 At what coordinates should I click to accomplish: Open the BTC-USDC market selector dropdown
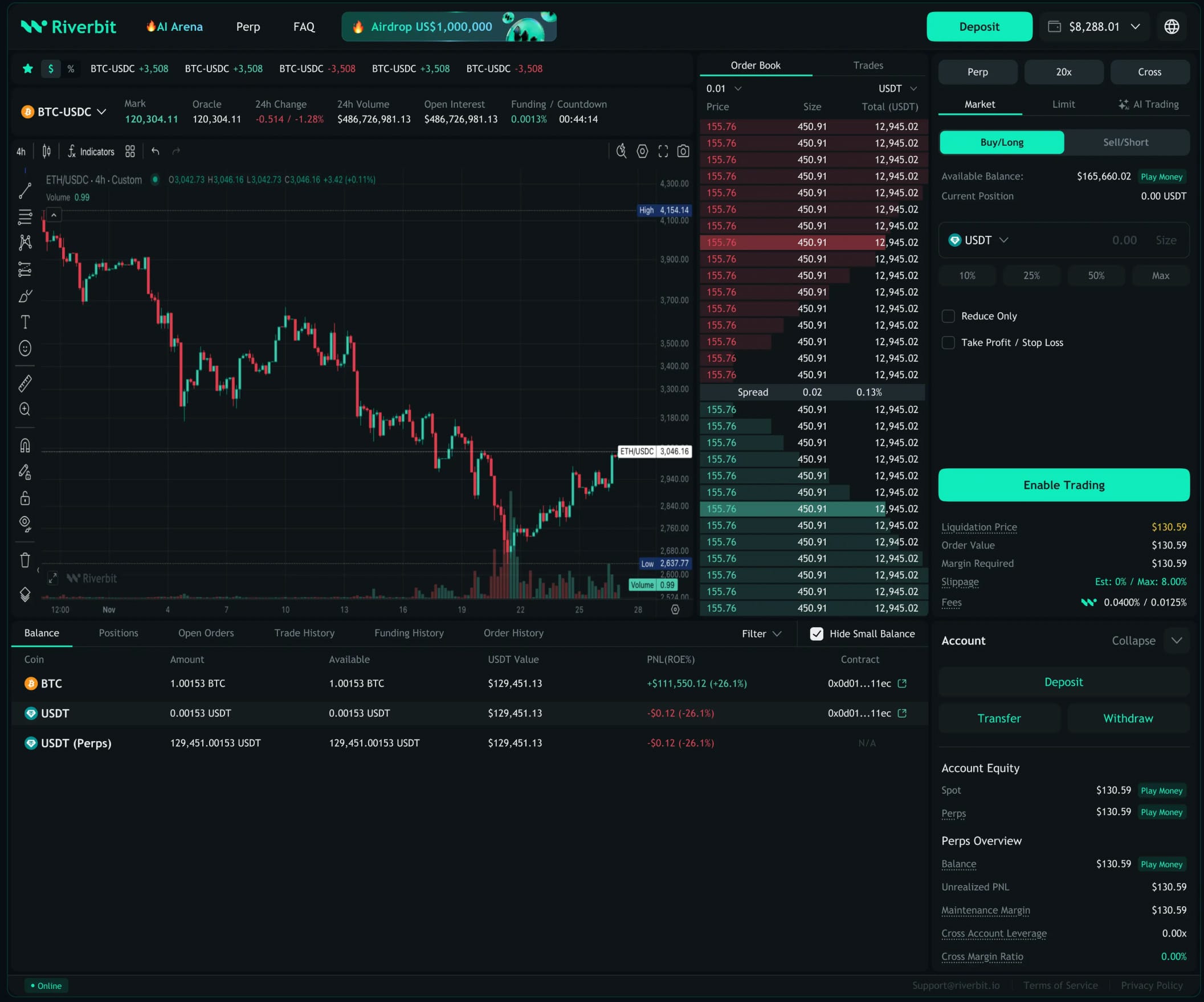pos(64,112)
